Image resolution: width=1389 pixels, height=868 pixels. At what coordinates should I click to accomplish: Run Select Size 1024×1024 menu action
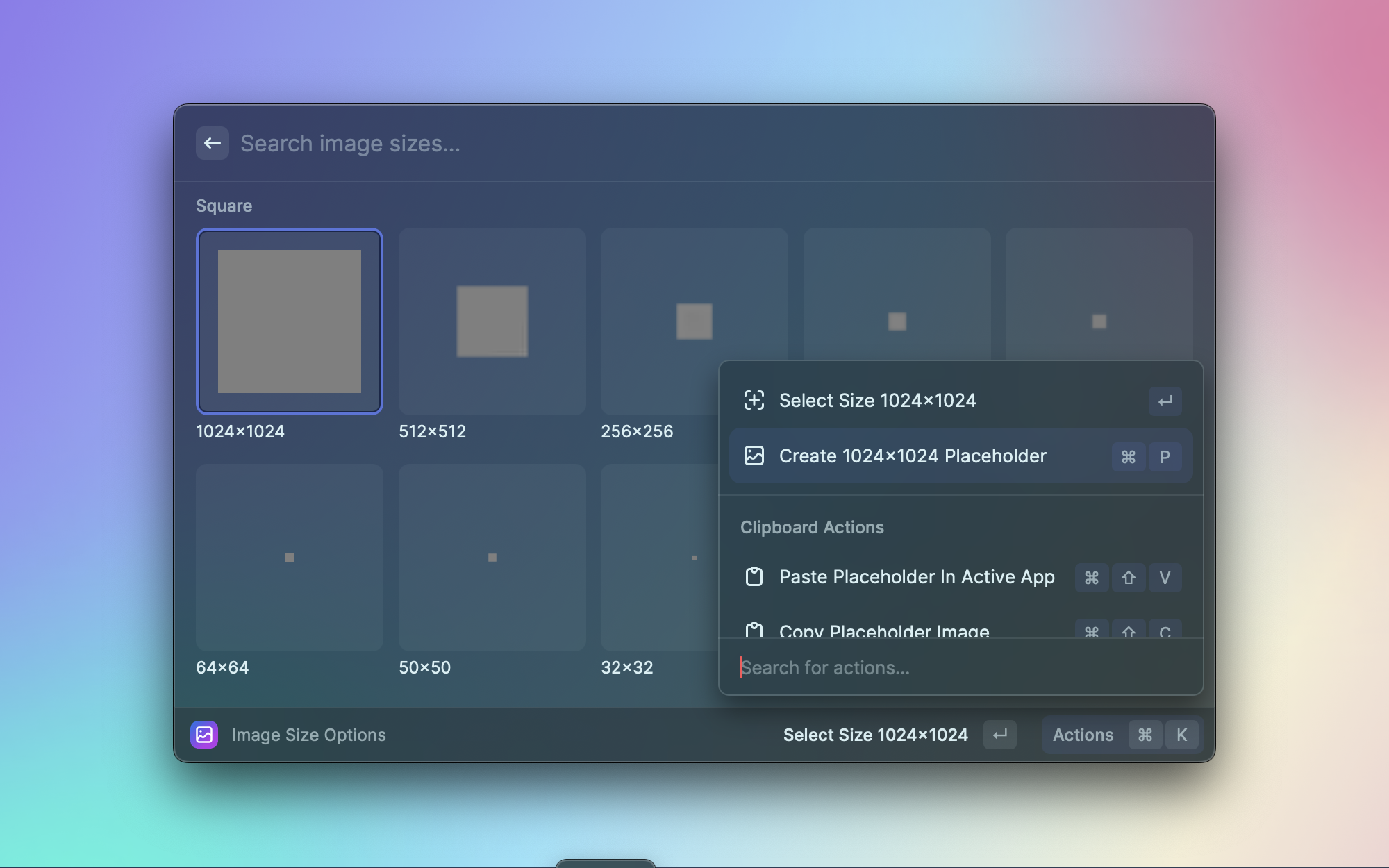[x=961, y=401]
